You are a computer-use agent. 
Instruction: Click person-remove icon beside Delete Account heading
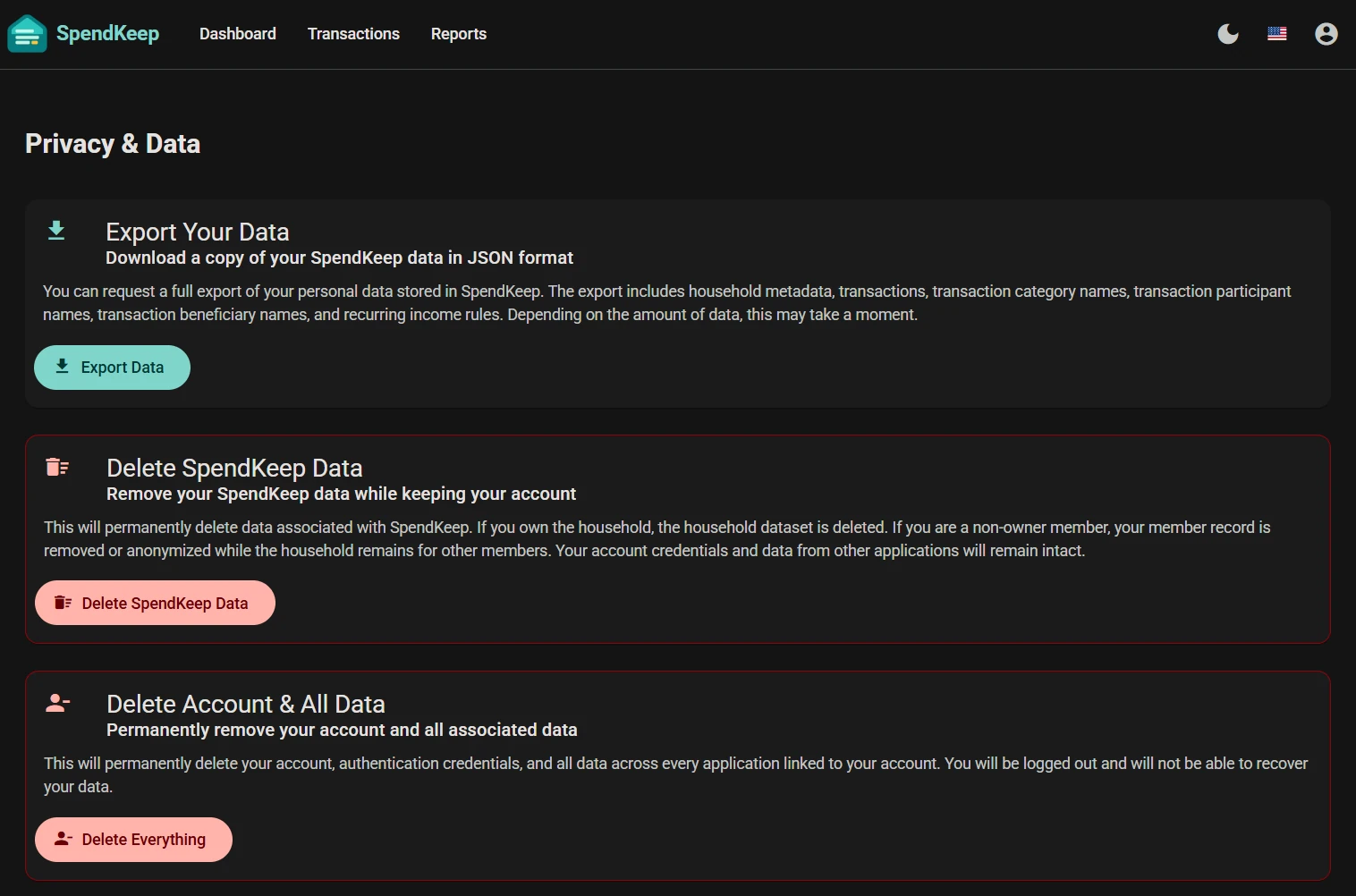coord(57,703)
